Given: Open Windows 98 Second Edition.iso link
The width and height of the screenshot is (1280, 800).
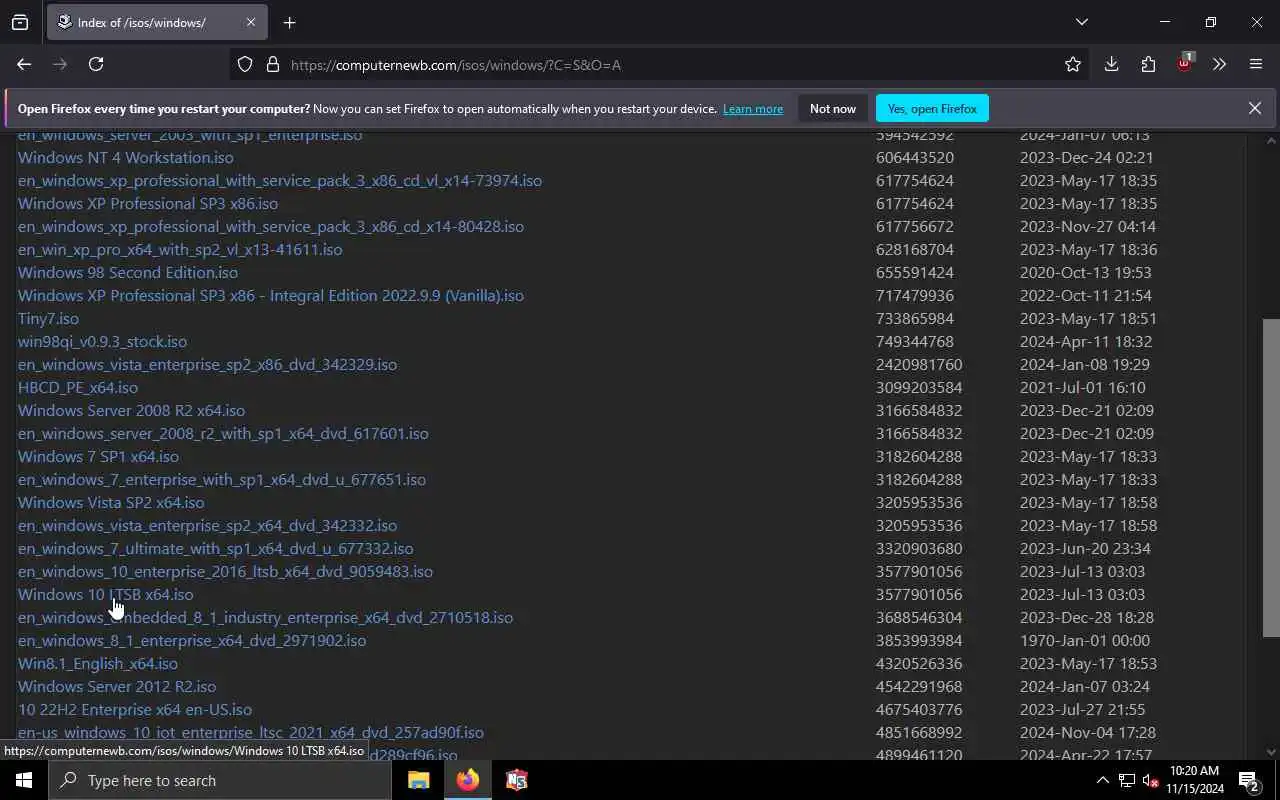Looking at the screenshot, I should (128, 272).
